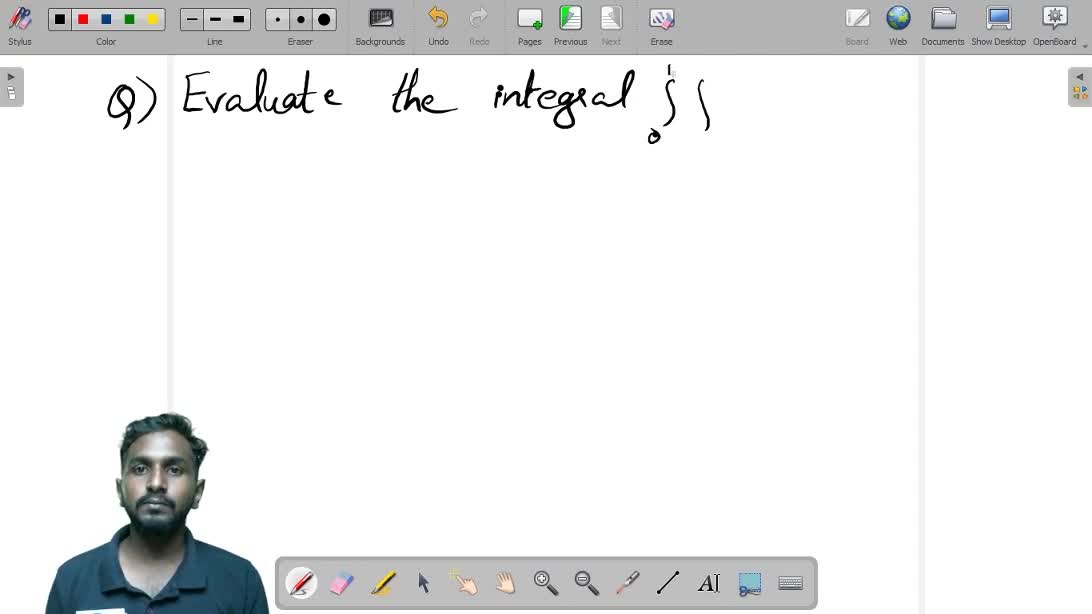Pick the arrow selection tool
The width and height of the screenshot is (1092, 614).
(424, 583)
